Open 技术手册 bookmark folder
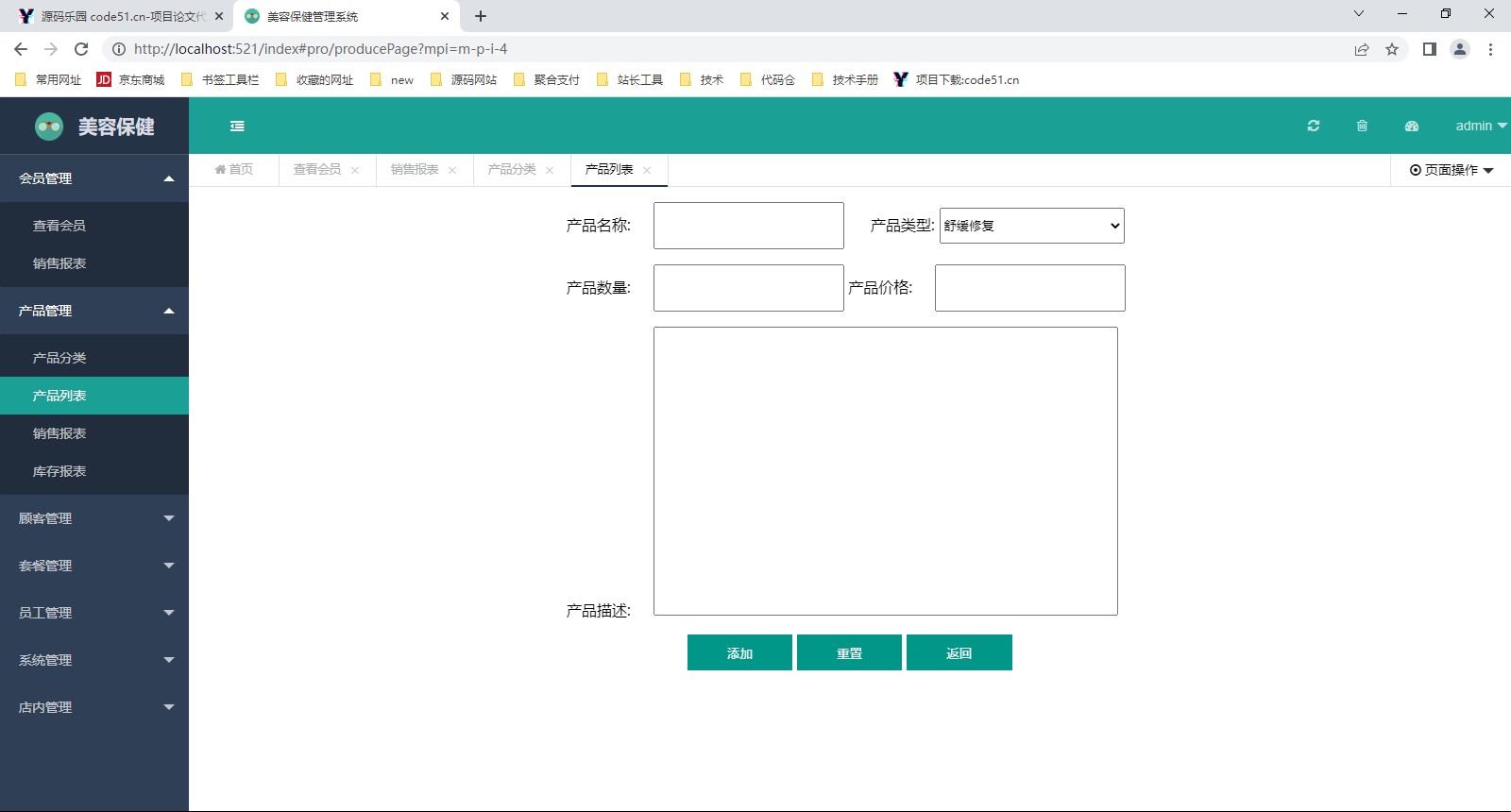Screen dimensions: 1511x812 click(845, 80)
